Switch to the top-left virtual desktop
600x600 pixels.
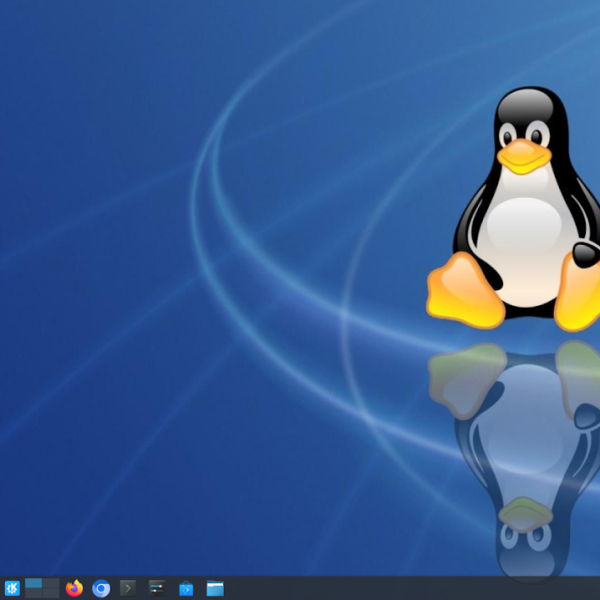[34, 583]
